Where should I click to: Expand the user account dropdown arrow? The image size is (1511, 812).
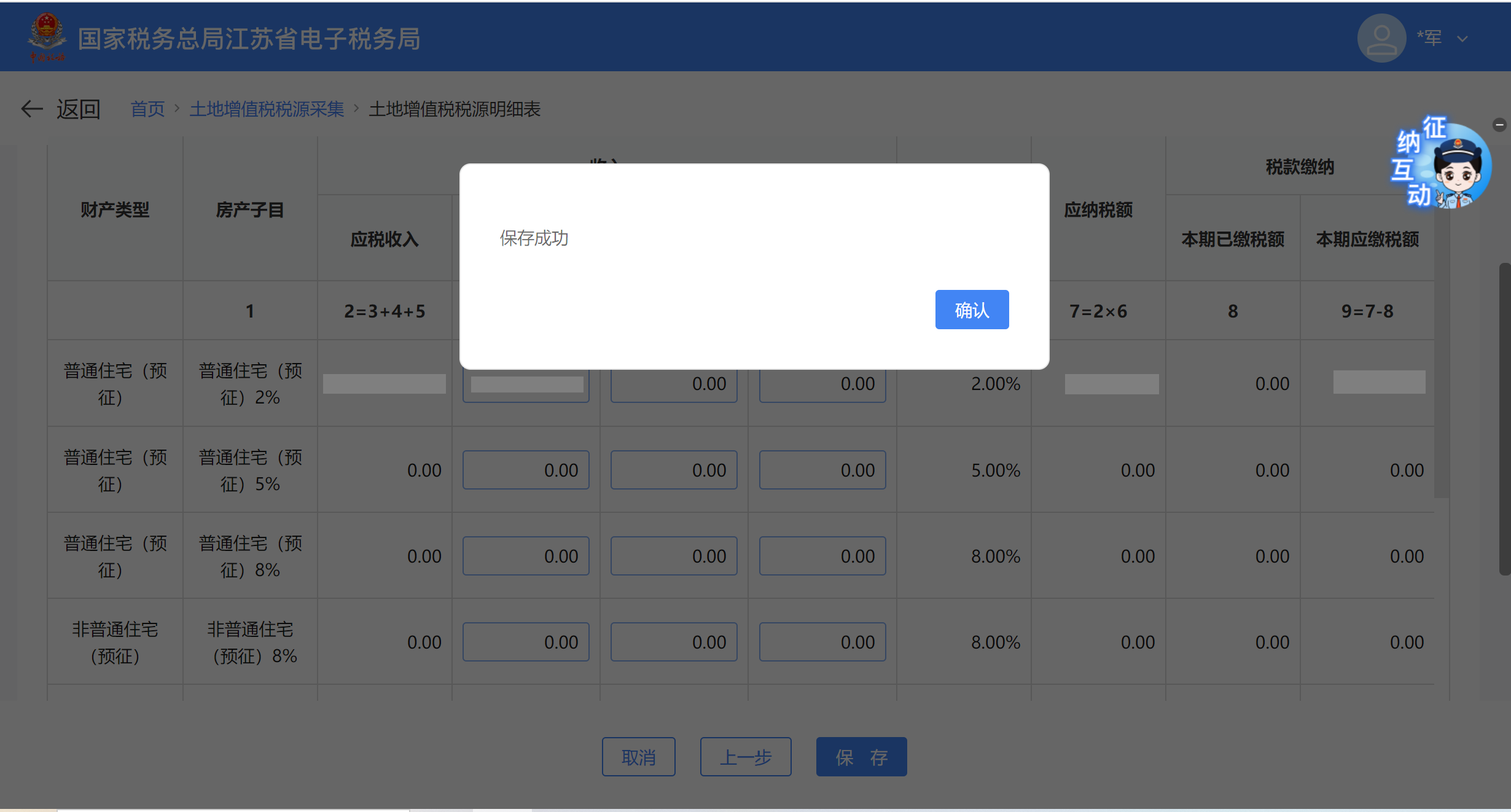[x=1462, y=39]
